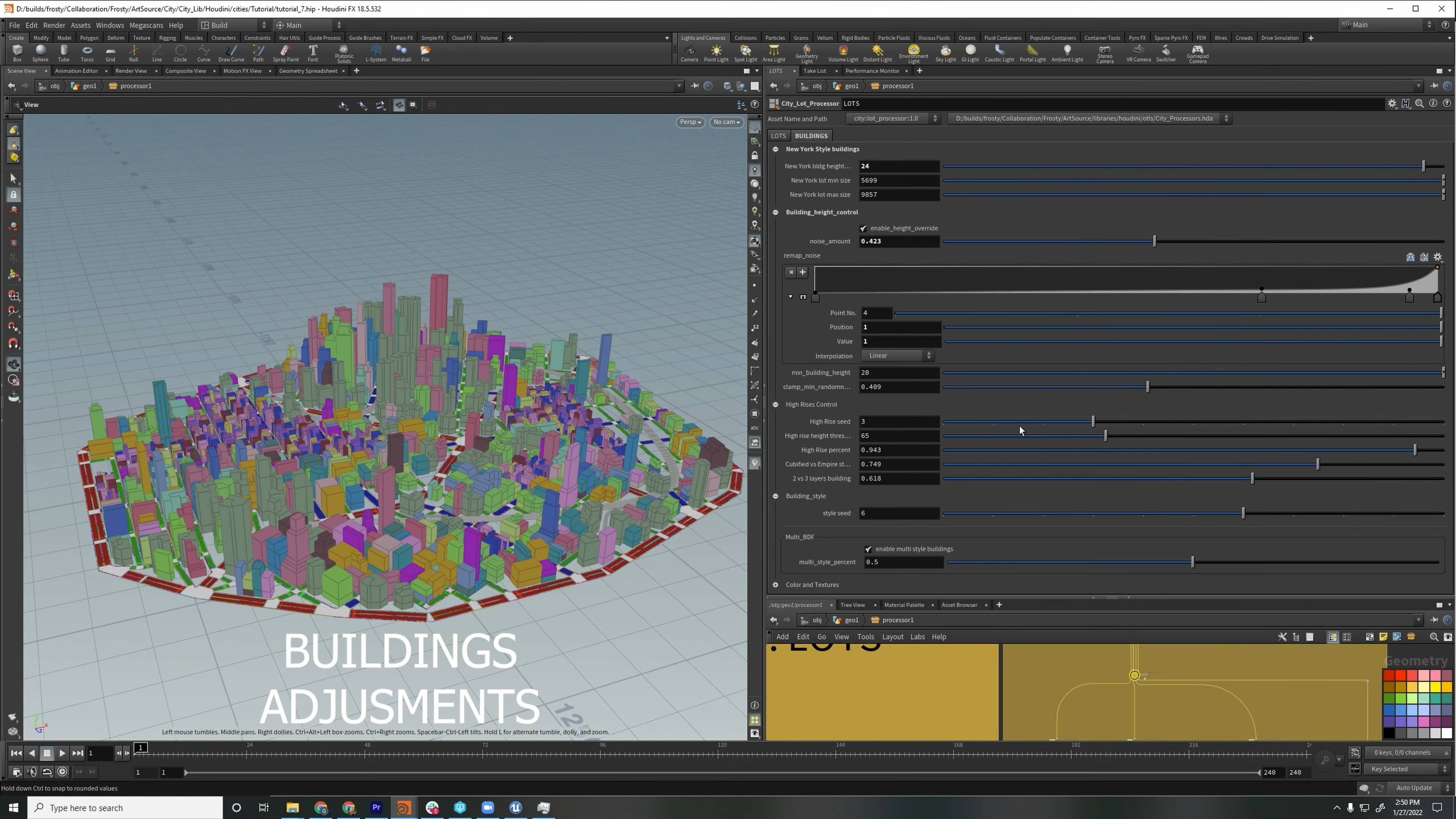Toggle the enable_height_override checkbox
Viewport: 1456px width, 819px height.
863,228
